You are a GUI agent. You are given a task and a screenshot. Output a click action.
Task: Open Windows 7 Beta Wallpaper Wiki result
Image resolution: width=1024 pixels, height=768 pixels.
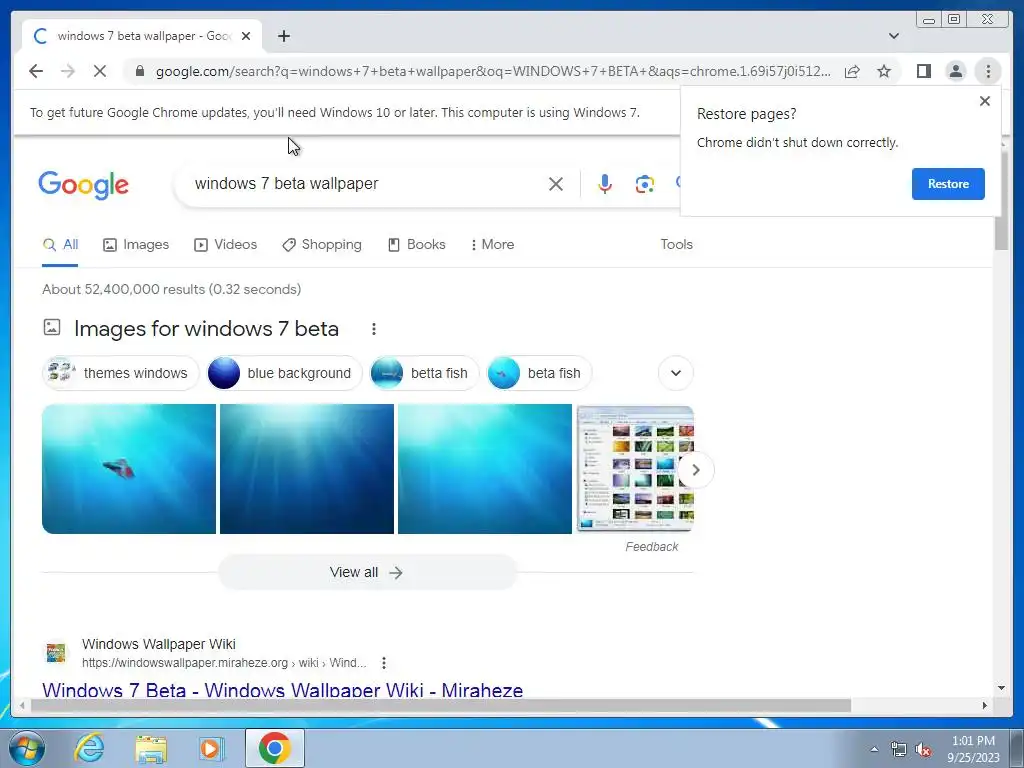pos(282,690)
